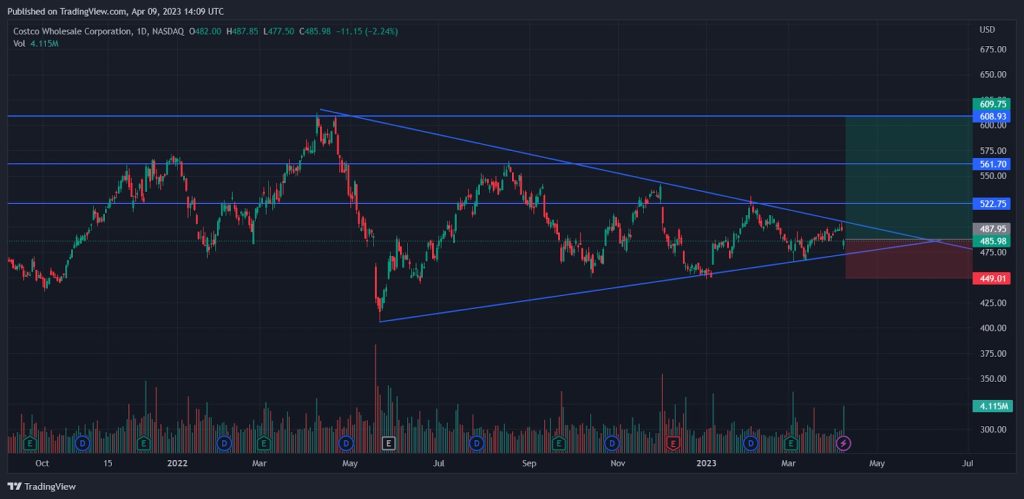Screen dimensions: 1024x499
Task: Click the 350.00 price axis label
Action: click(992, 379)
